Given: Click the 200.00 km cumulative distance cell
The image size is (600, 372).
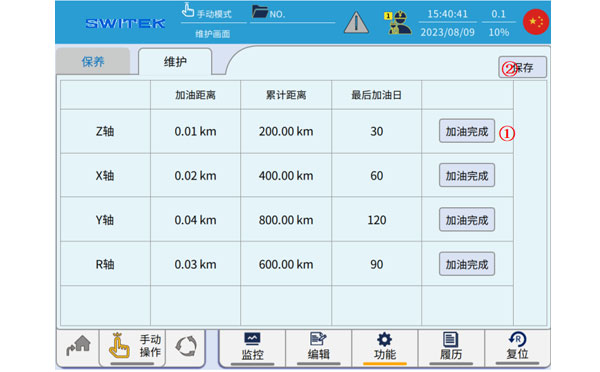Looking at the screenshot, I should (286, 132).
